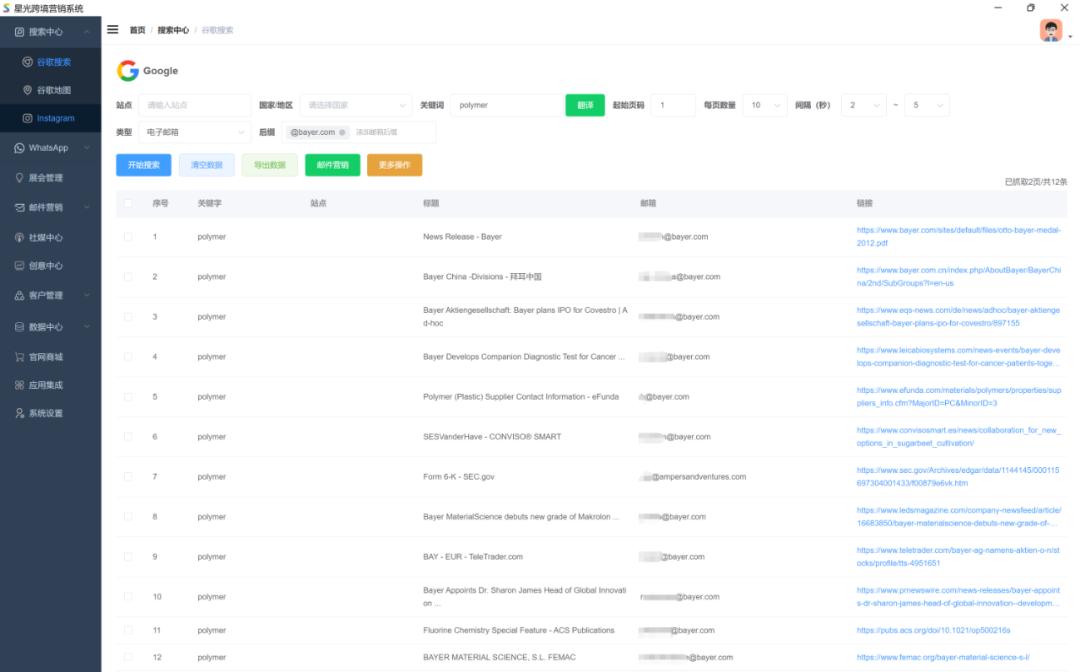This screenshot has height=672, width=1080.
Task: Open the 国家/地区 country dropdown
Action: click(x=355, y=105)
